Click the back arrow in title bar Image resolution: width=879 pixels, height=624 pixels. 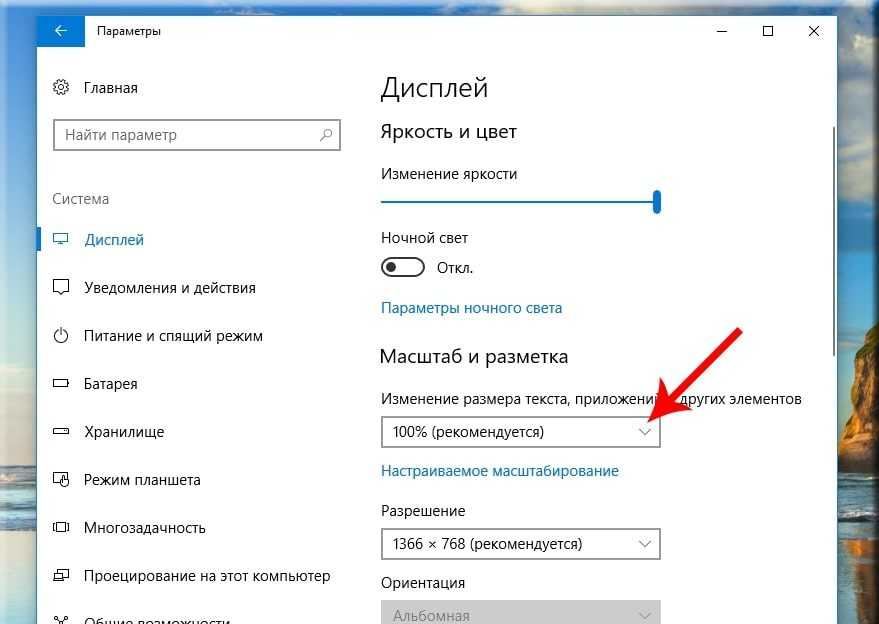(60, 31)
